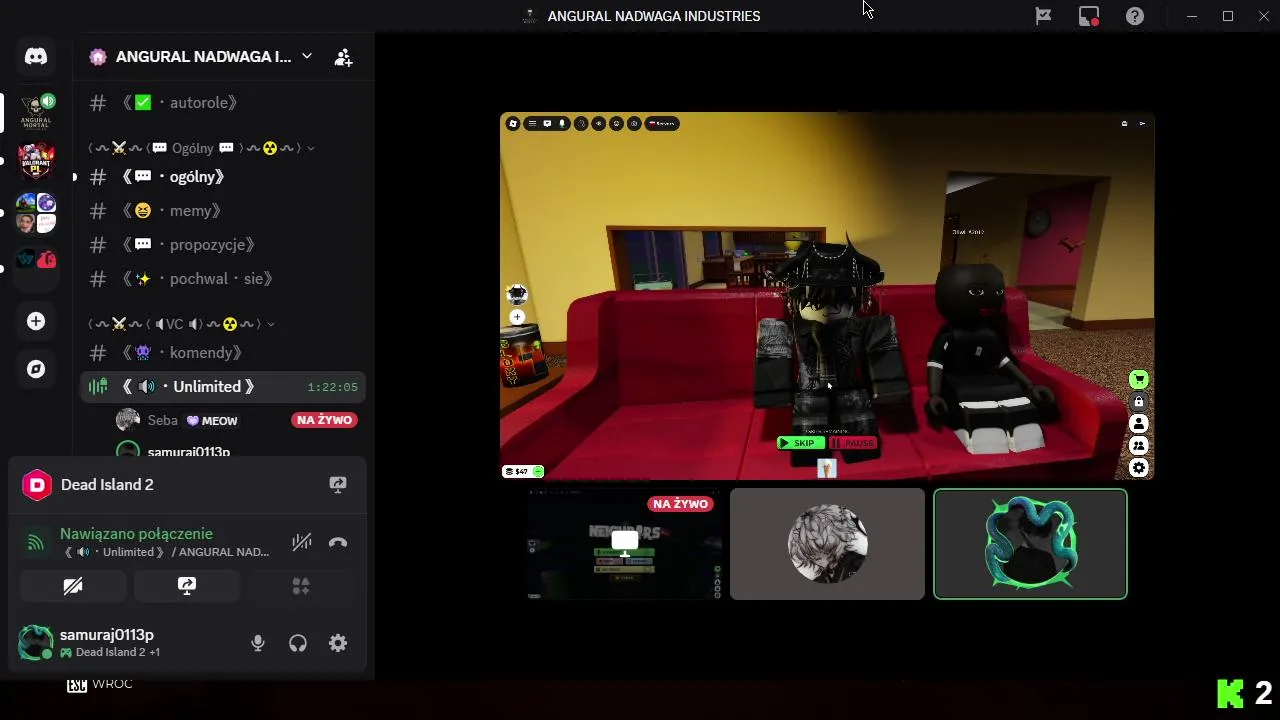
Task: Open the server folder with four avatars
Action: (x=36, y=213)
